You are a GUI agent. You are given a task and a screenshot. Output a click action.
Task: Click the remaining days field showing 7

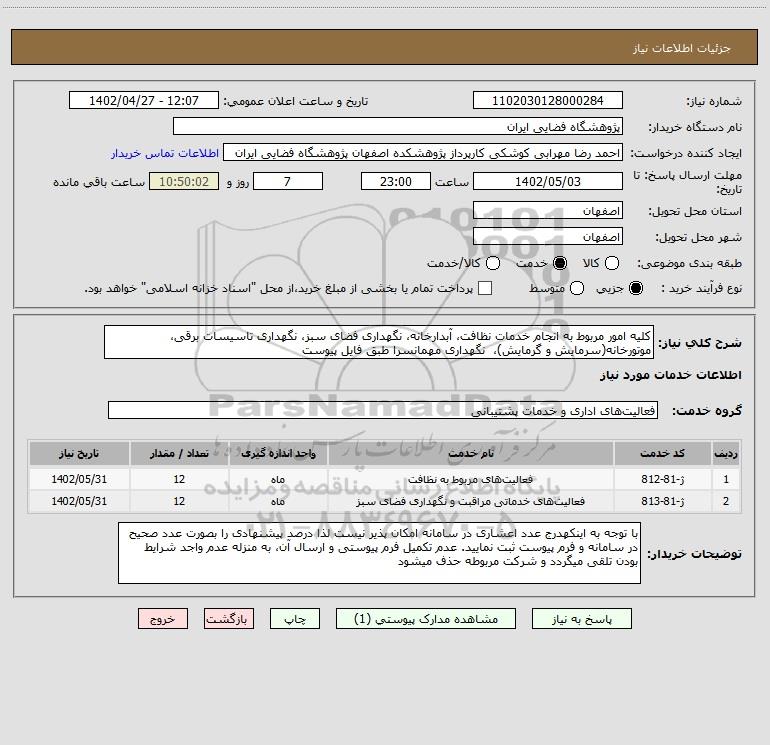pyautogui.click(x=287, y=181)
